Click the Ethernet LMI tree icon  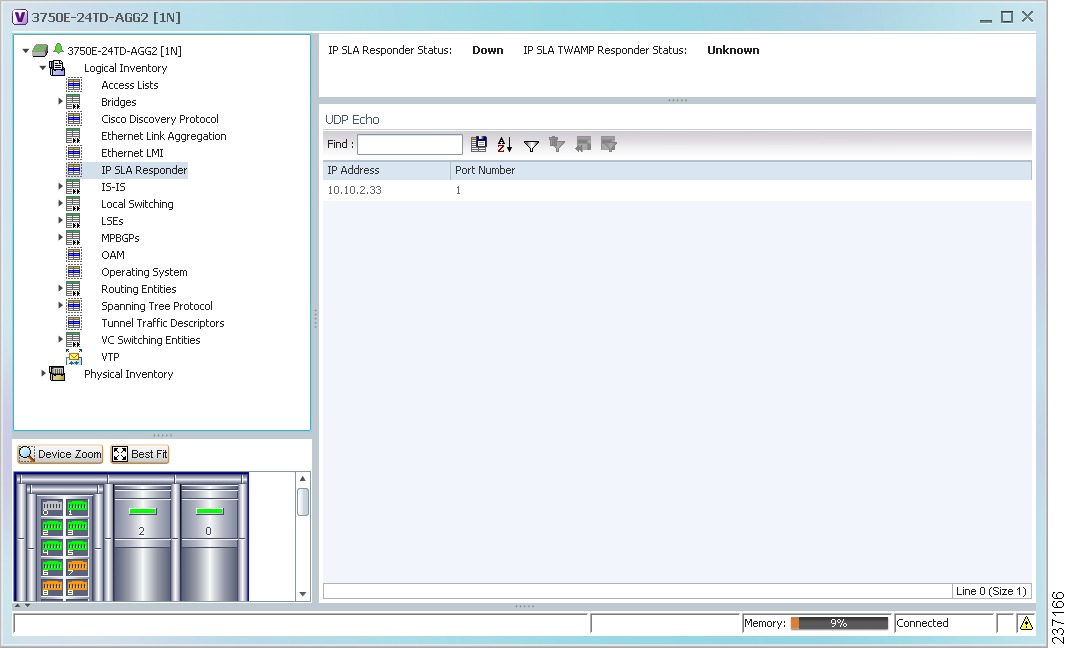[x=74, y=153]
